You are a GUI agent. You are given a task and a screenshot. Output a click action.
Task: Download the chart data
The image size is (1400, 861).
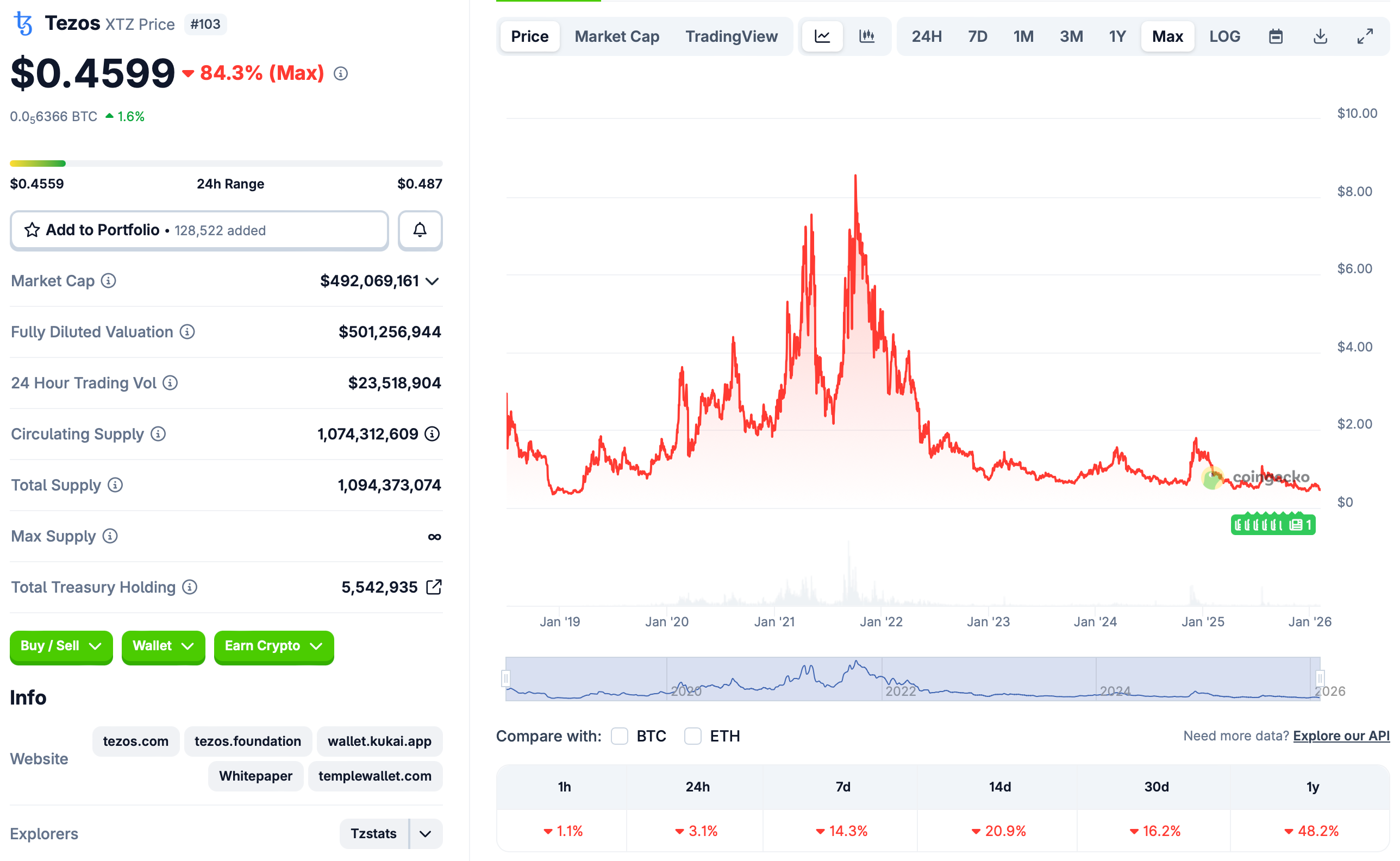pos(1320,36)
